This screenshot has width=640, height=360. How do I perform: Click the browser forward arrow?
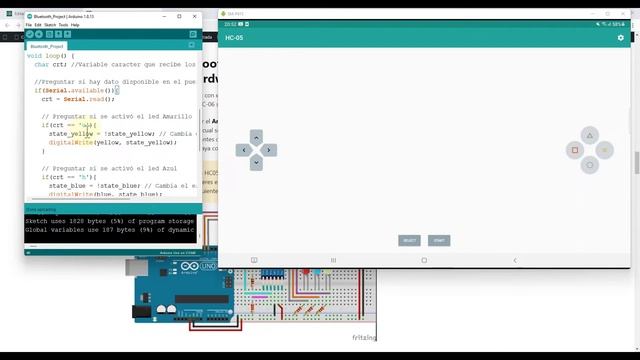tap(18, 25)
